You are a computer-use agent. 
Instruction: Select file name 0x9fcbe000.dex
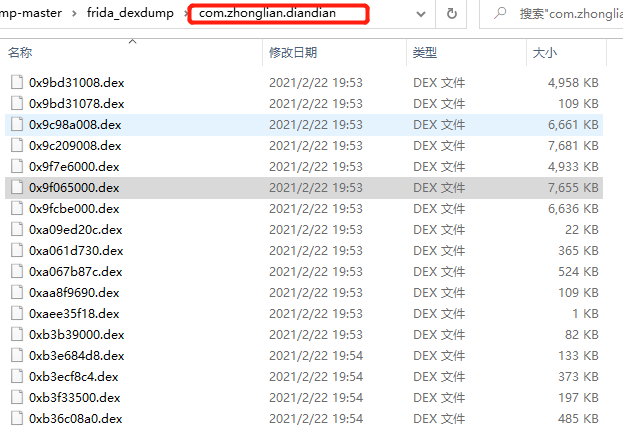coord(74,209)
